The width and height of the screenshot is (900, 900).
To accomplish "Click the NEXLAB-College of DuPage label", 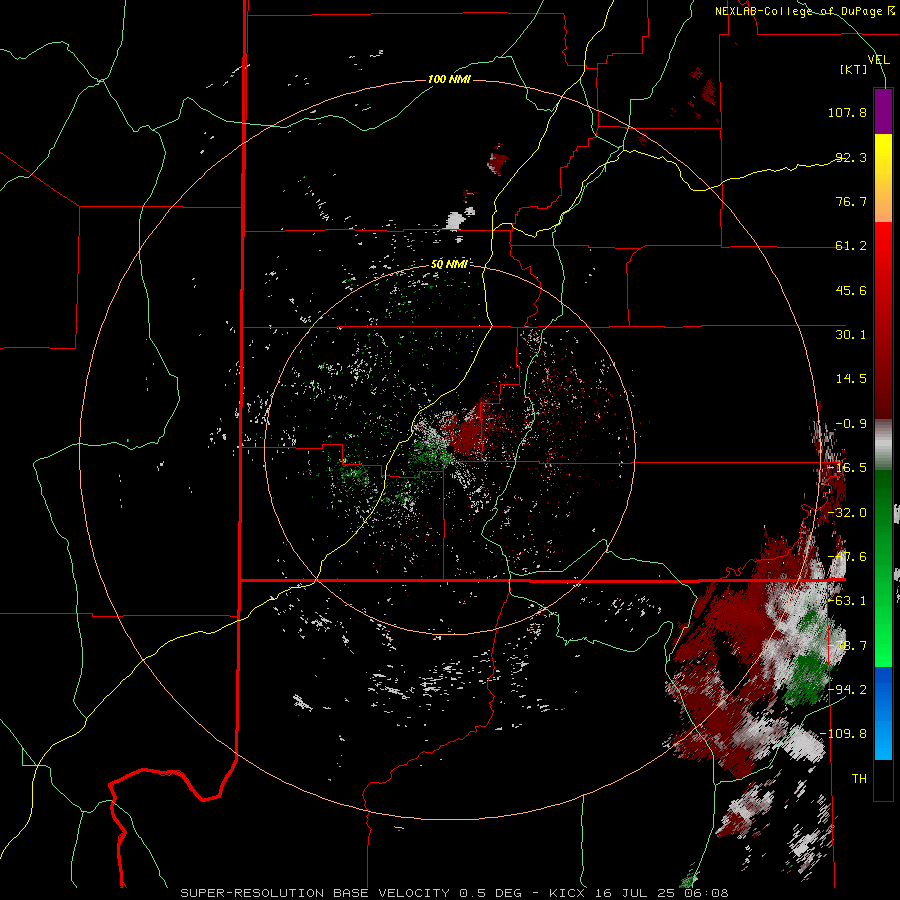I will tap(798, 11).
